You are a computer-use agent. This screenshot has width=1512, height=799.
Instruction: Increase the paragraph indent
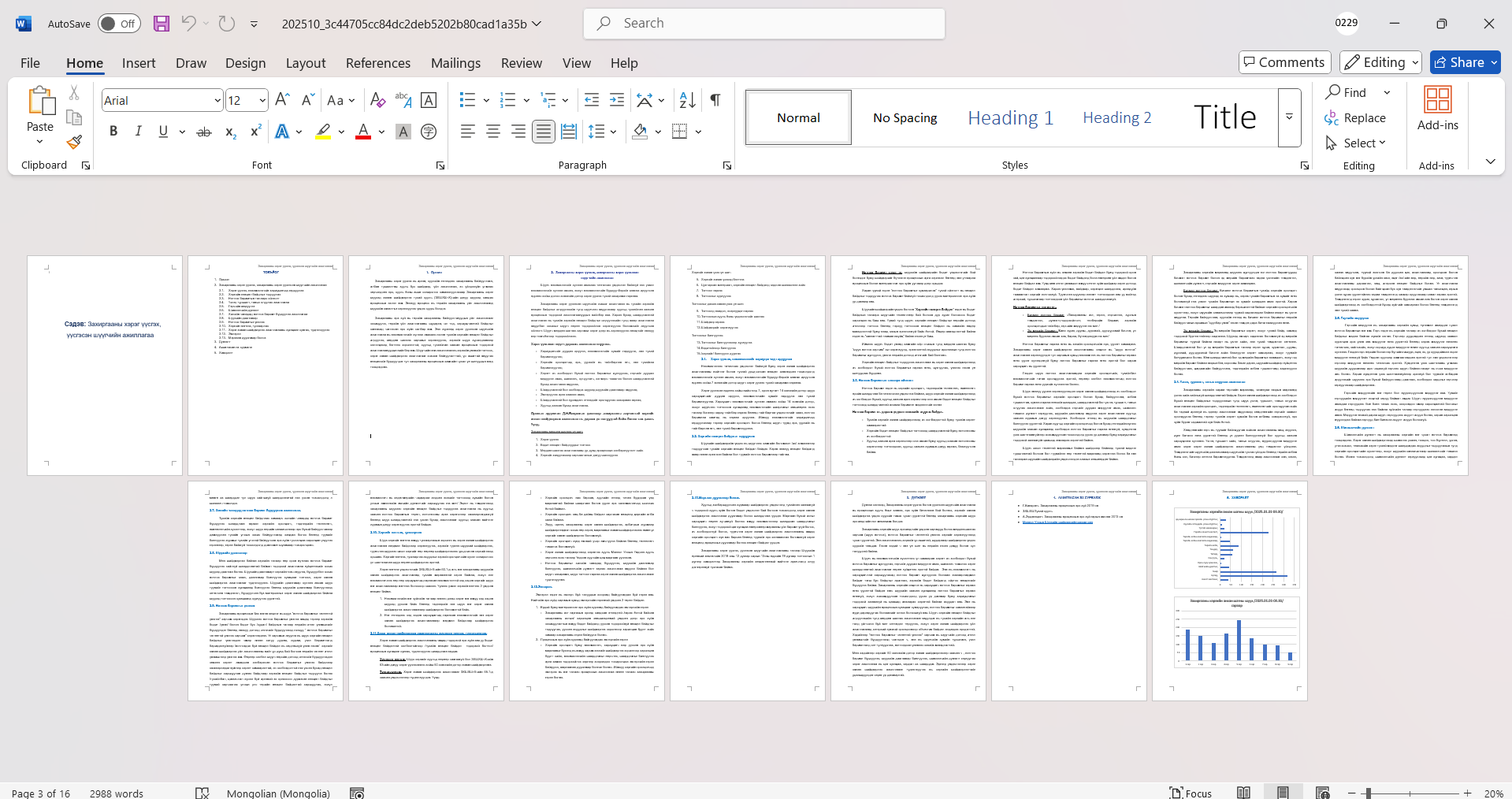coord(617,100)
